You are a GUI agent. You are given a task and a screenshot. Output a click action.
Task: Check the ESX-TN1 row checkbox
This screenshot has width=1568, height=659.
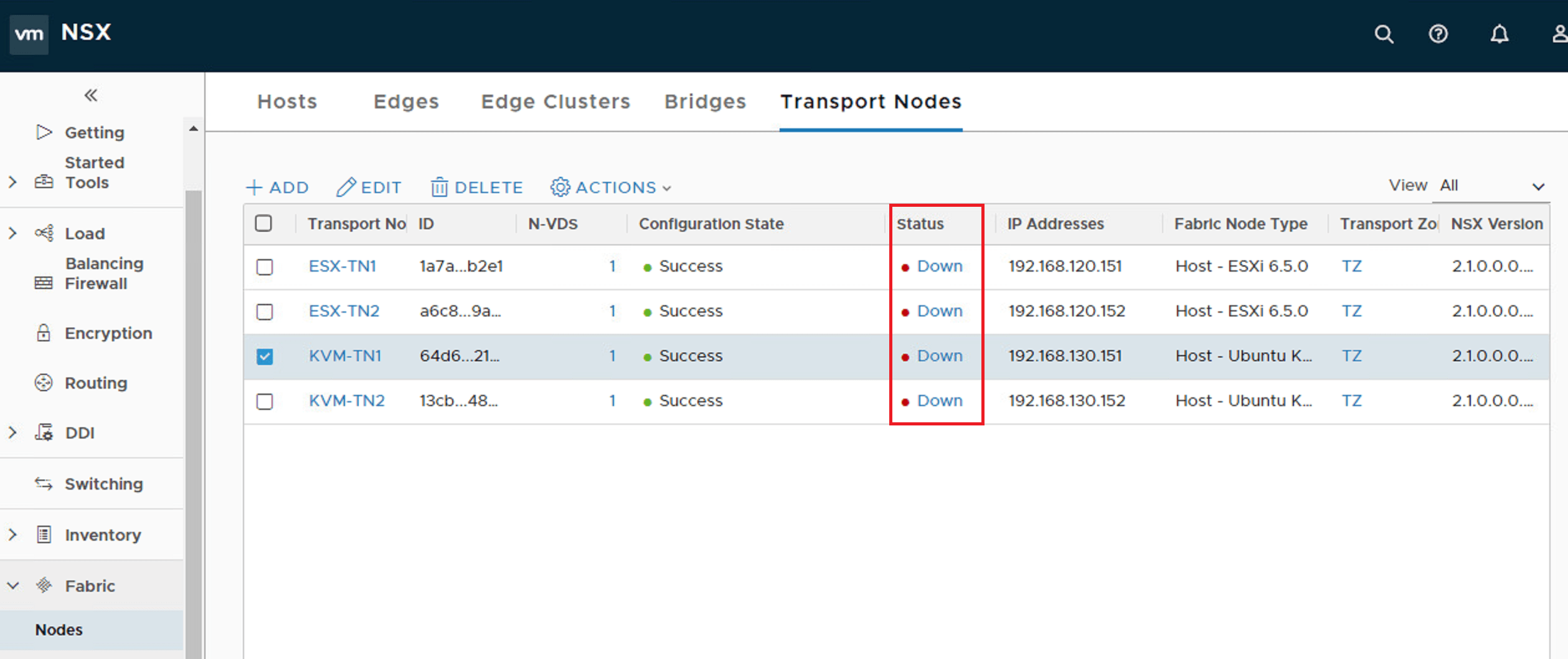click(x=265, y=267)
